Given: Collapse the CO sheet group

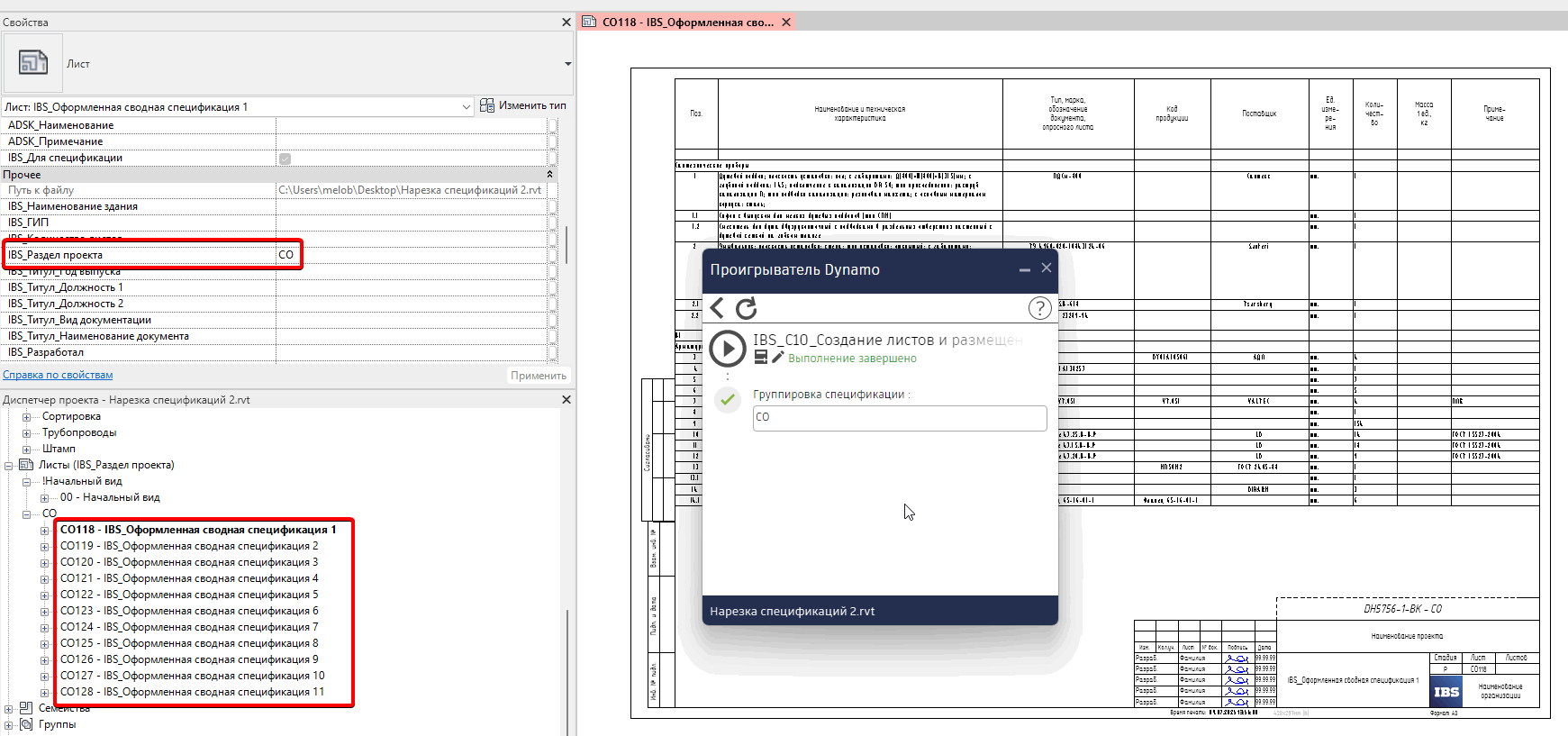Looking at the screenshot, I should pos(26,514).
